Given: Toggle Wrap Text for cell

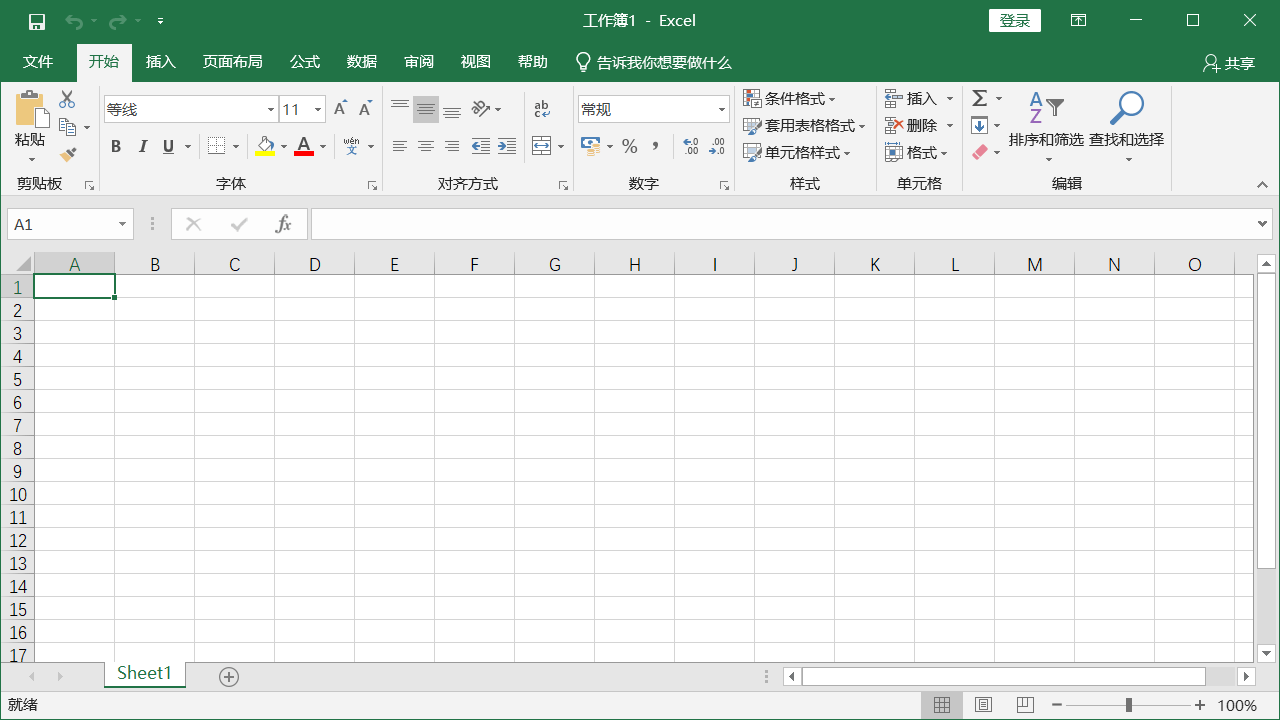Looking at the screenshot, I should coord(542,109).
